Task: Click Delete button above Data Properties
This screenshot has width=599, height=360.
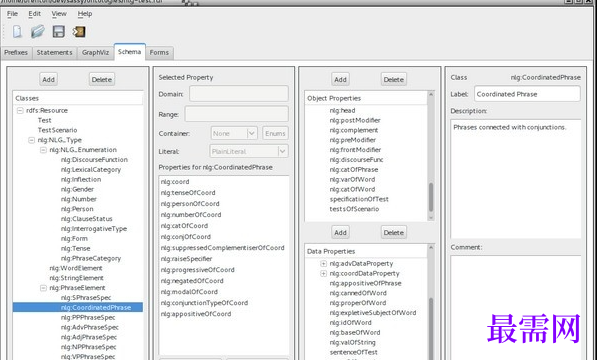Action: (x=394, y=232)
